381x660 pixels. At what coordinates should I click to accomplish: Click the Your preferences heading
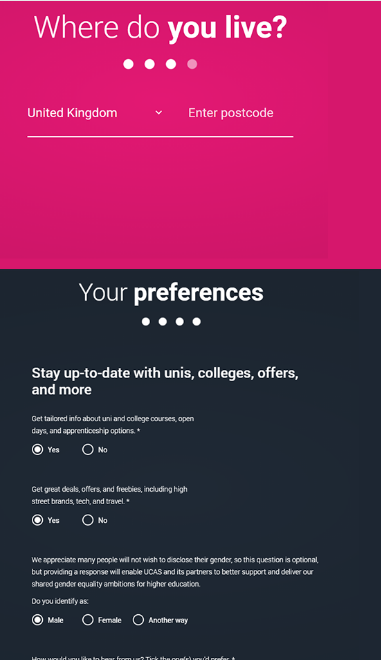[171, 293]
